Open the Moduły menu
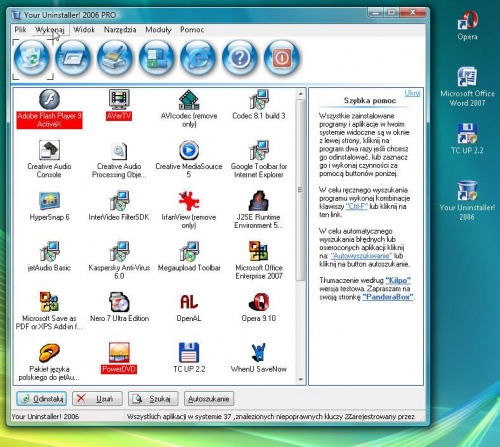The height and width of the screenshot is (447, 500). point(158,30)
